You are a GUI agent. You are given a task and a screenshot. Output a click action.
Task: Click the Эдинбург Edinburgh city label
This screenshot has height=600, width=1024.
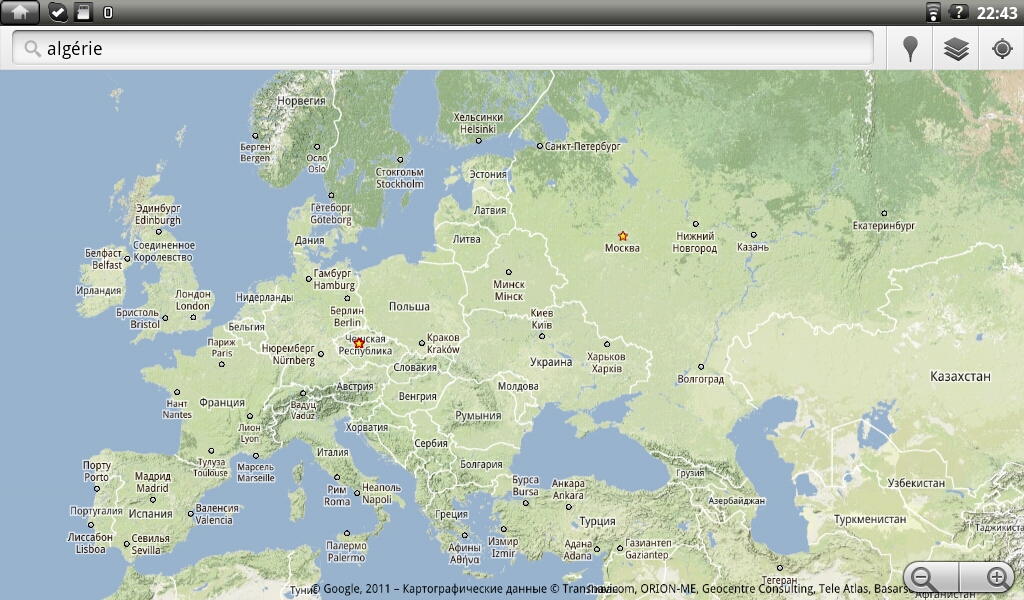[x=157, y=214]
